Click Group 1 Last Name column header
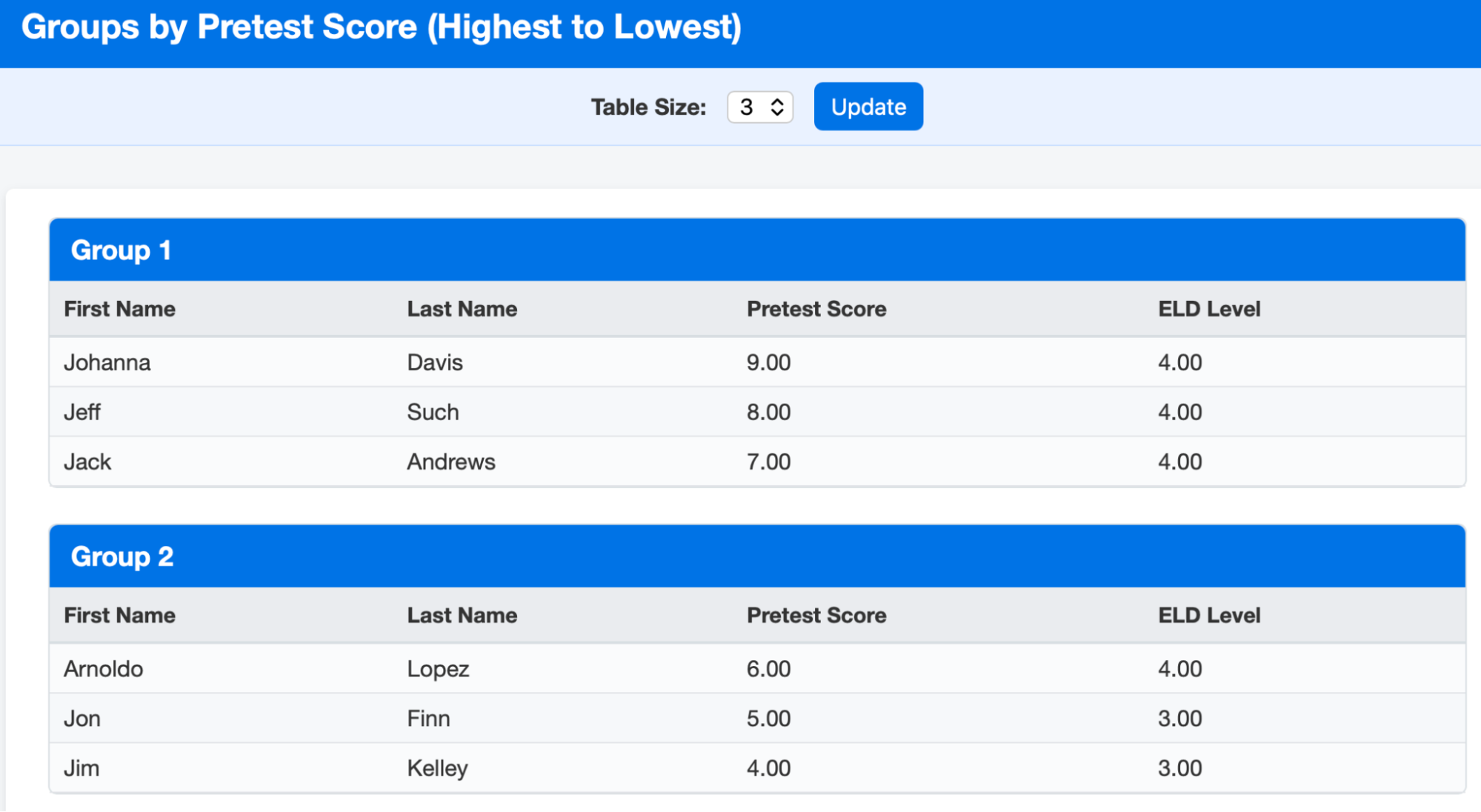 click(462, 309)
